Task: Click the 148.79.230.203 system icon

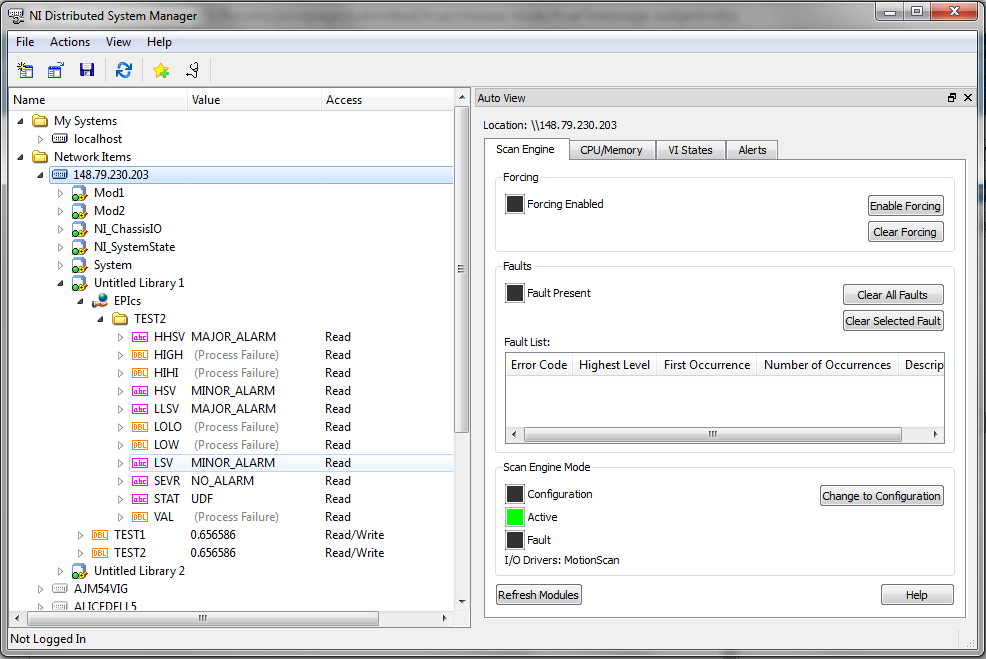Action: (x=60, y=175)
